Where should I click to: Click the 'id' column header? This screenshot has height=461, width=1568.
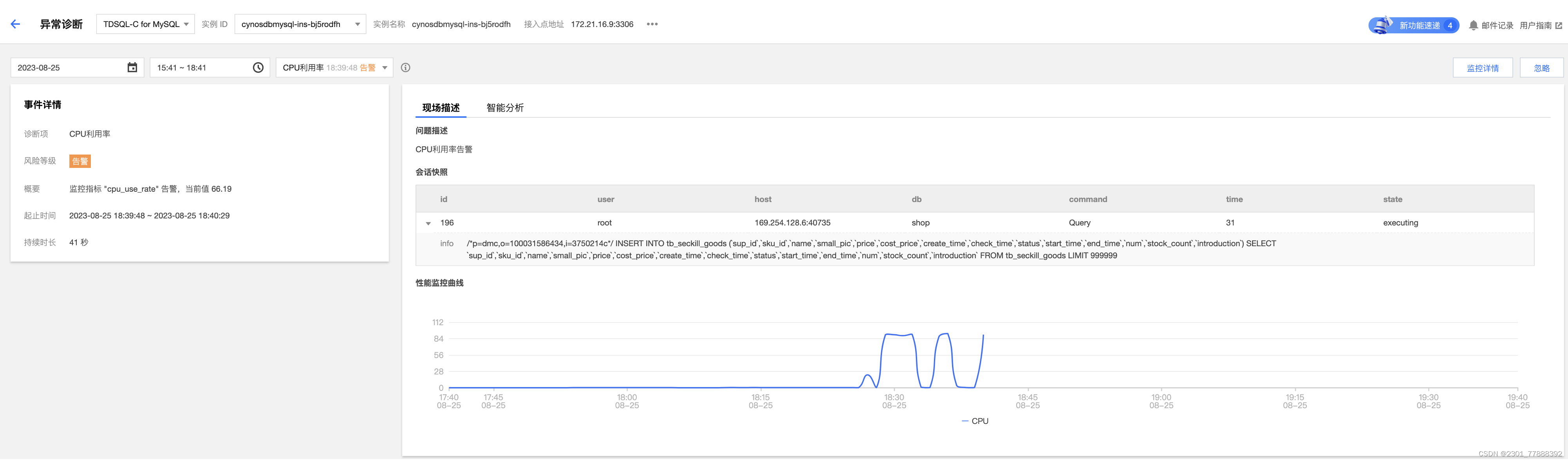[x=443, y=199]
